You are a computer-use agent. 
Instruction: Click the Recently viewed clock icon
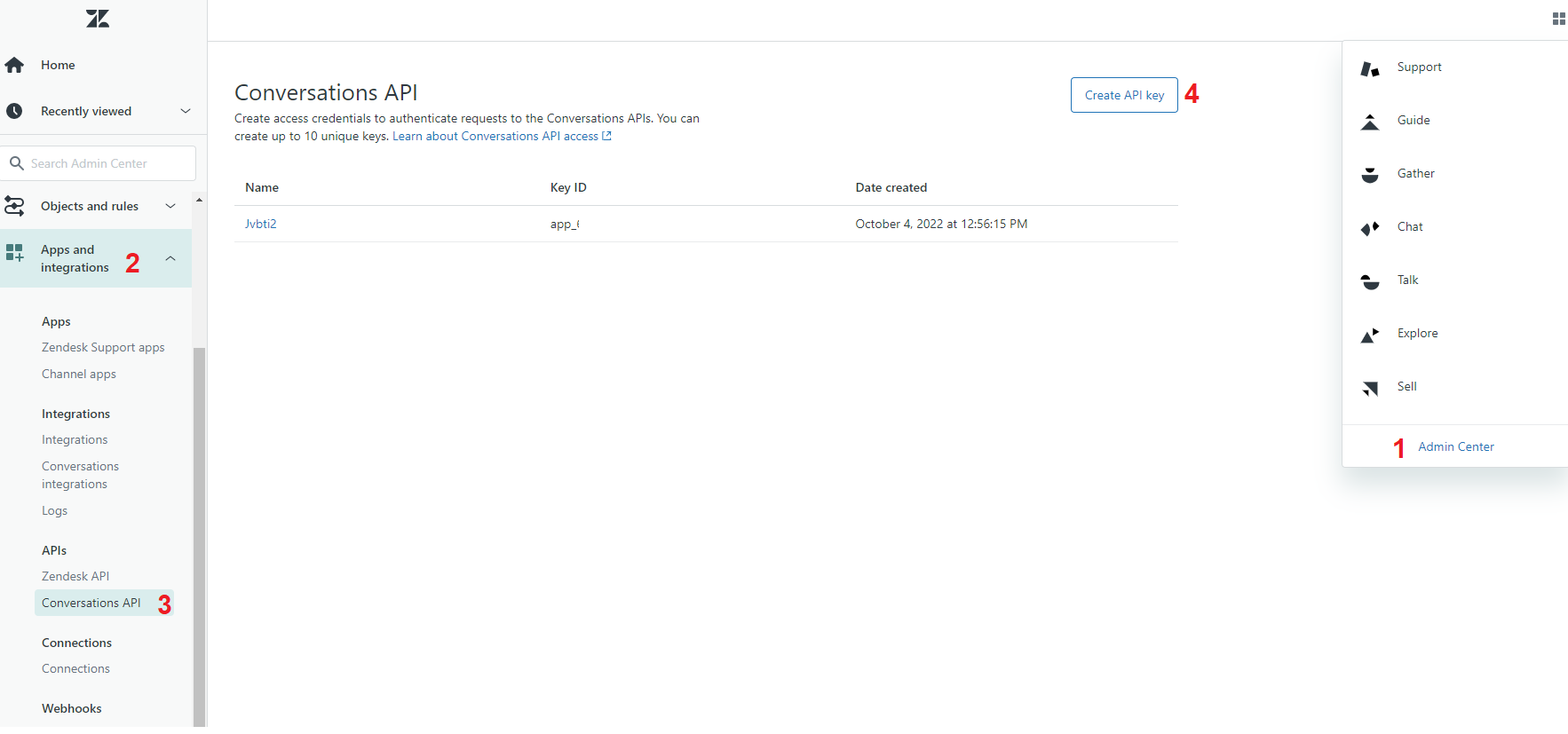[x=14, y=111]
